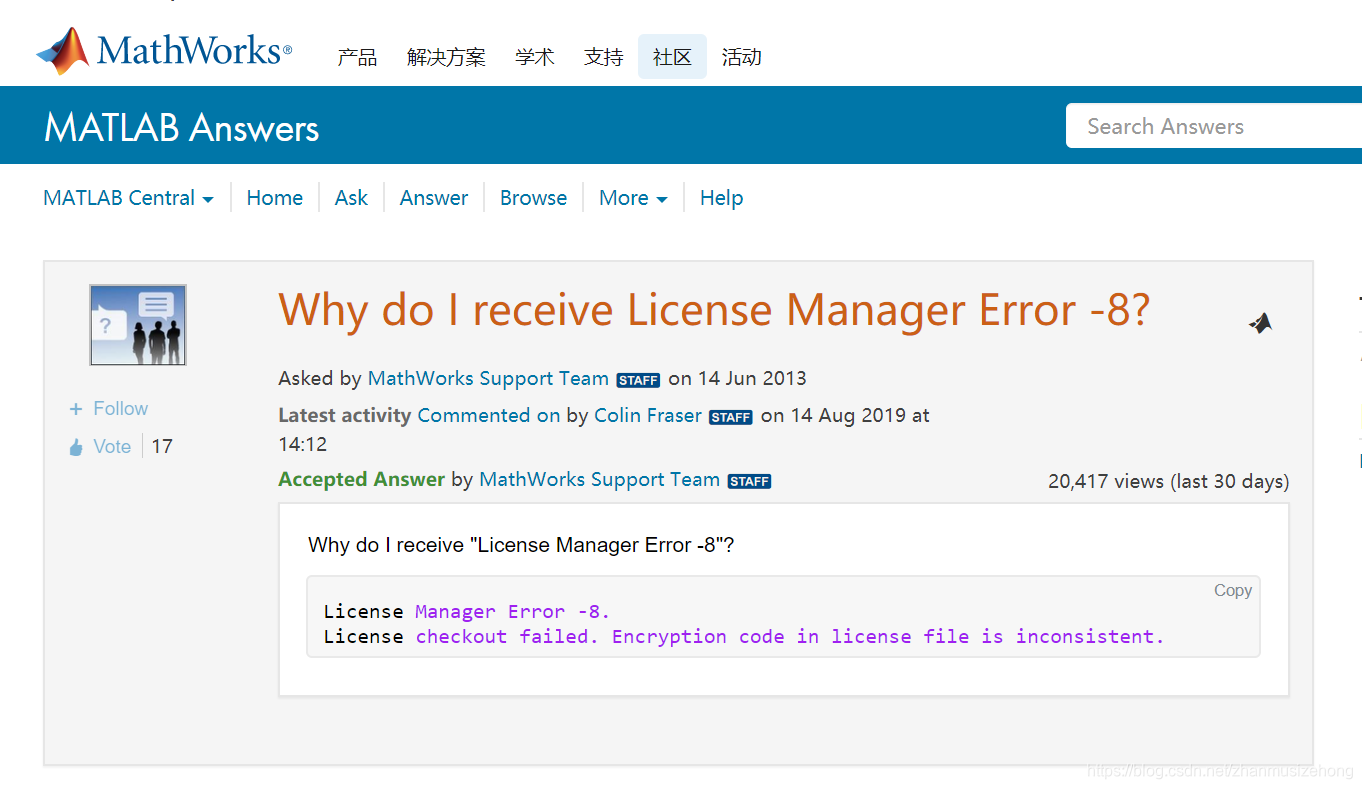Open the Answer tab

(433, 198)
